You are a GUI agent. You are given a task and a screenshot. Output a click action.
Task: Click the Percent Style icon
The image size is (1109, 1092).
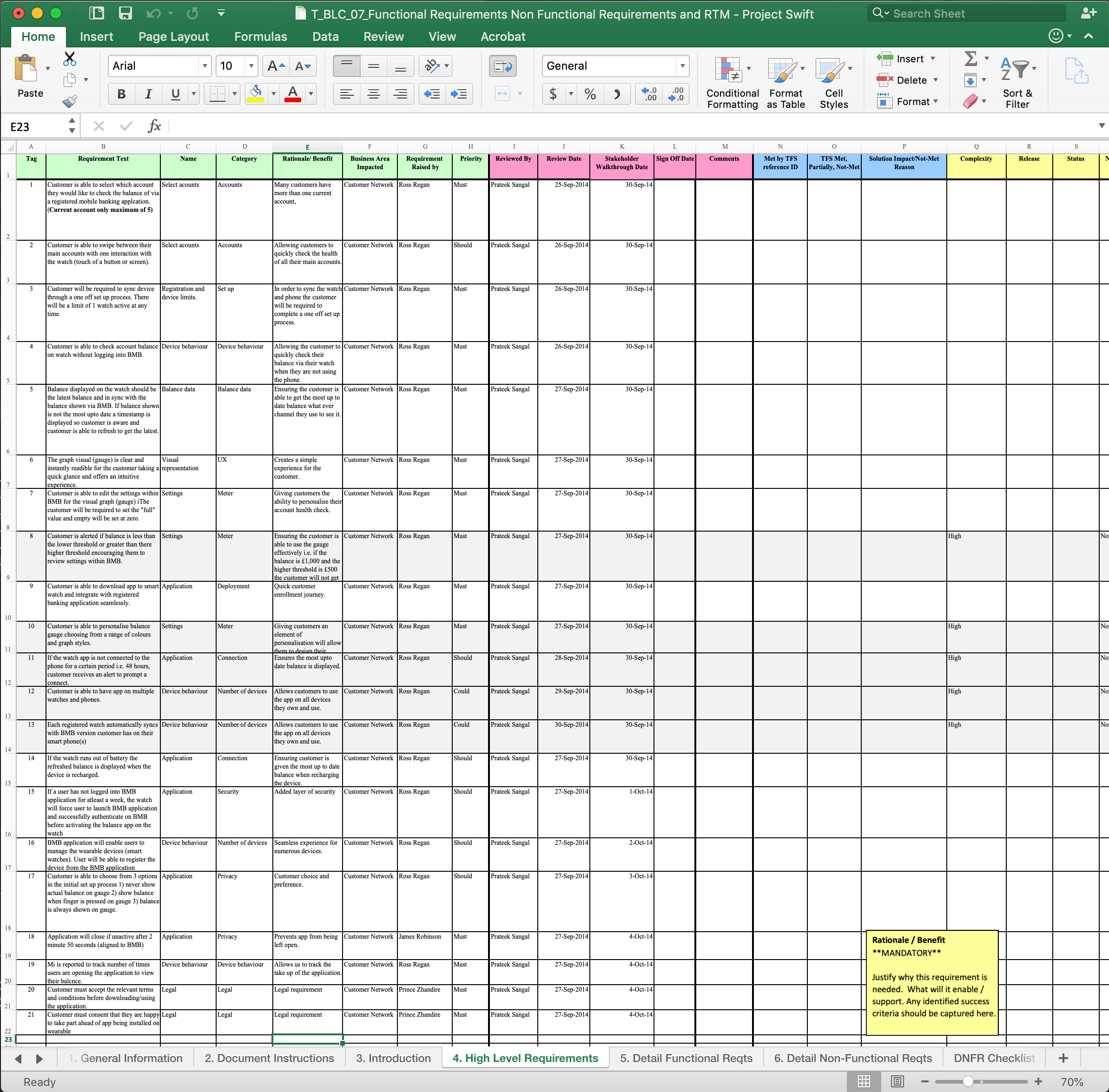(x=590, y=94)
